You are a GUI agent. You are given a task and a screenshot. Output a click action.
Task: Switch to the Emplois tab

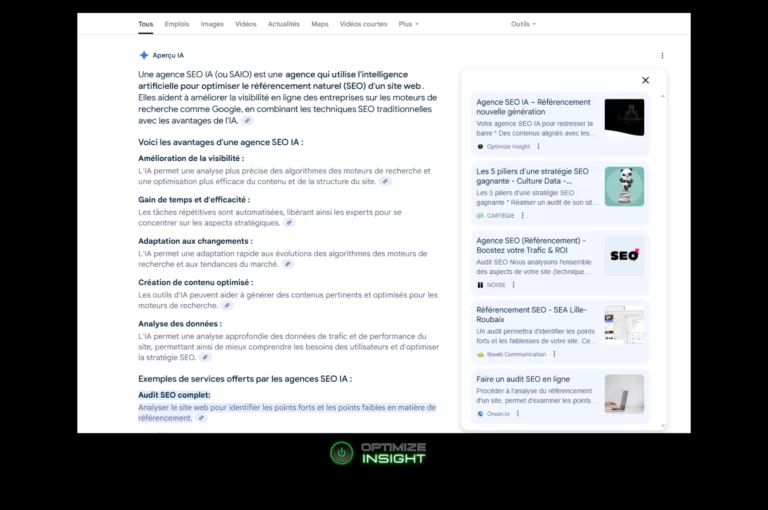[x=177, y=24]
